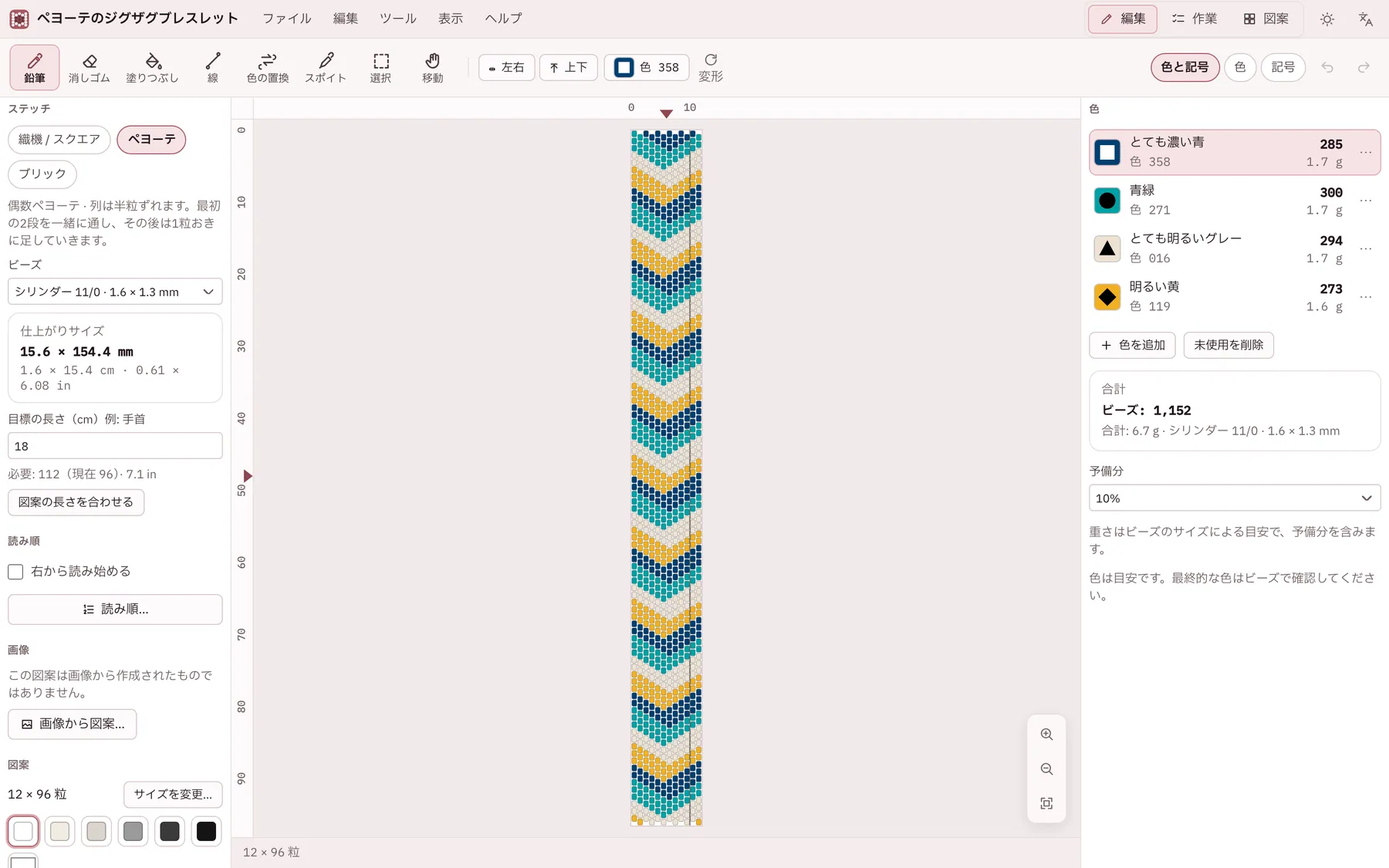
Task: Click the bead pattern on canvas
Action: point(667,478)
